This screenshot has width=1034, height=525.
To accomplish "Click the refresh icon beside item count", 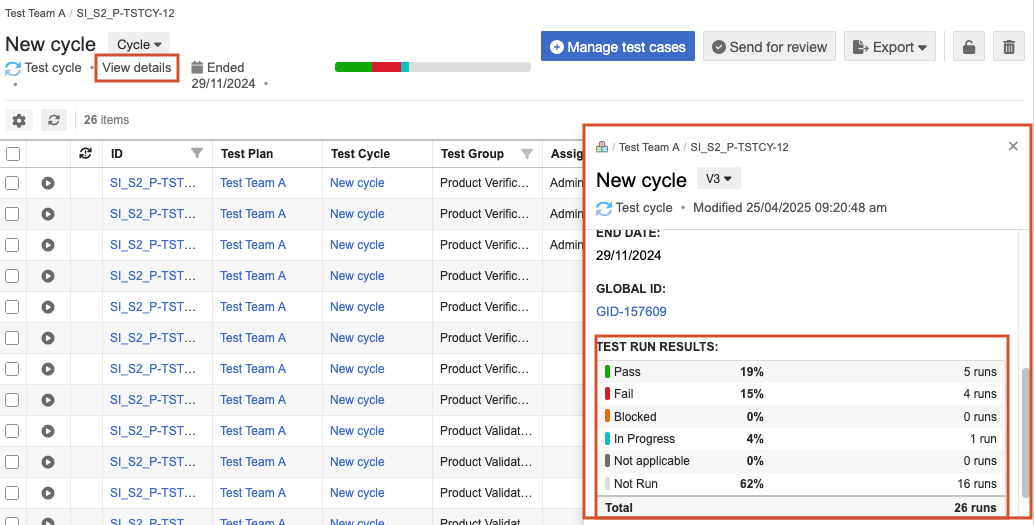I will [54, 120].
